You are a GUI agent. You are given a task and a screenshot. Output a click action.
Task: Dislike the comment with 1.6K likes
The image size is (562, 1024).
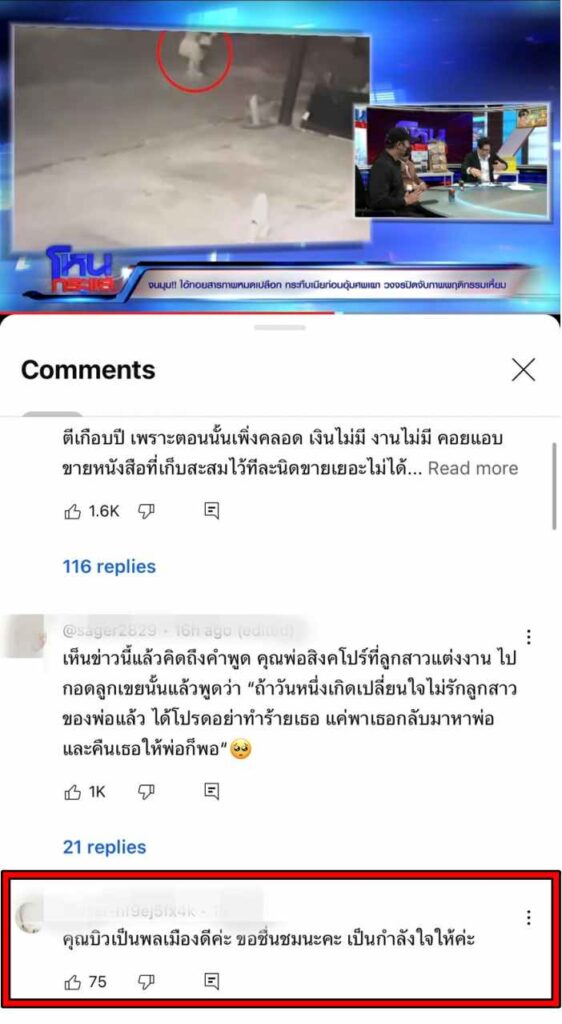(146, 512)
